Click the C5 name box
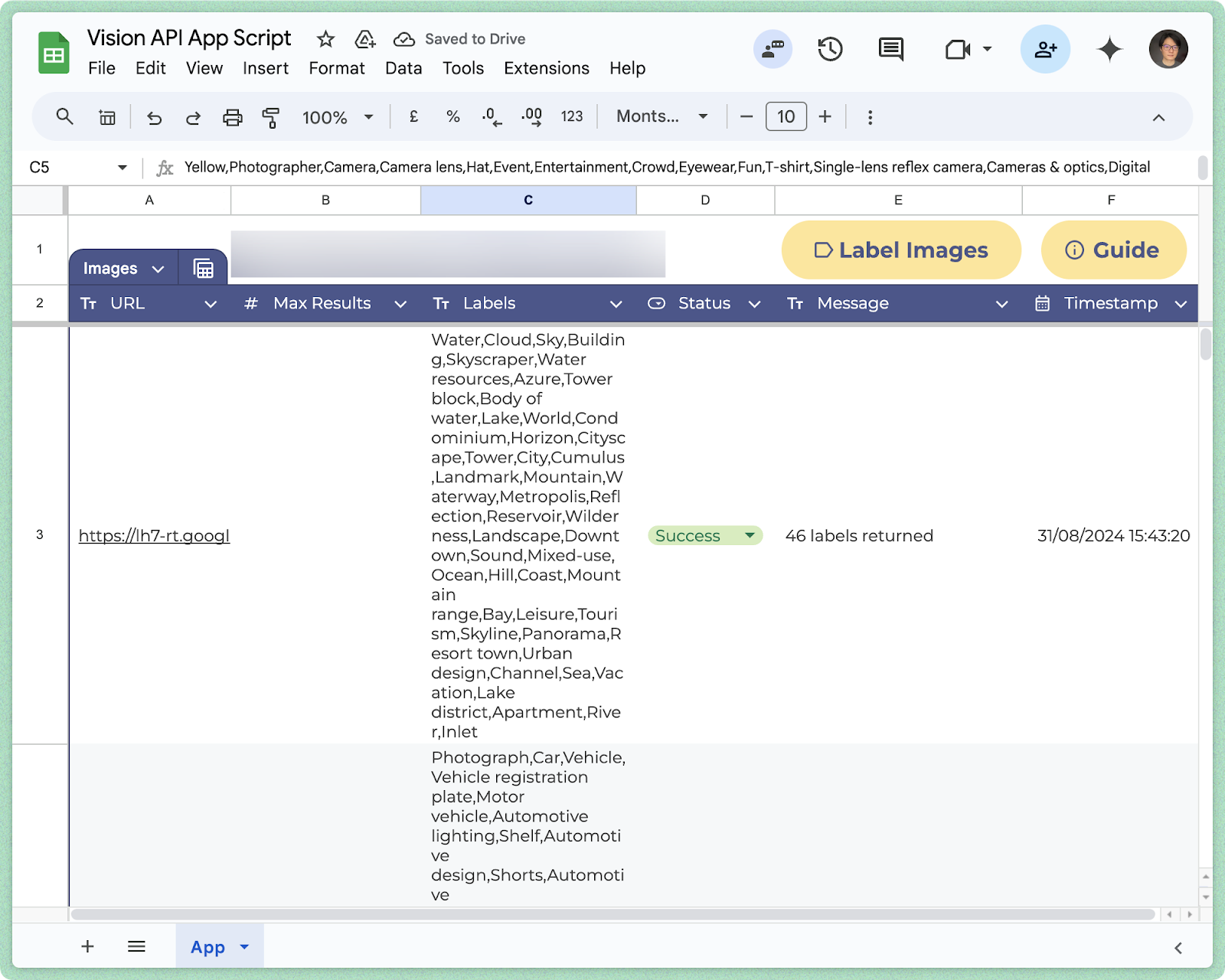This screenshot has height=980, width=1225. 65,167
